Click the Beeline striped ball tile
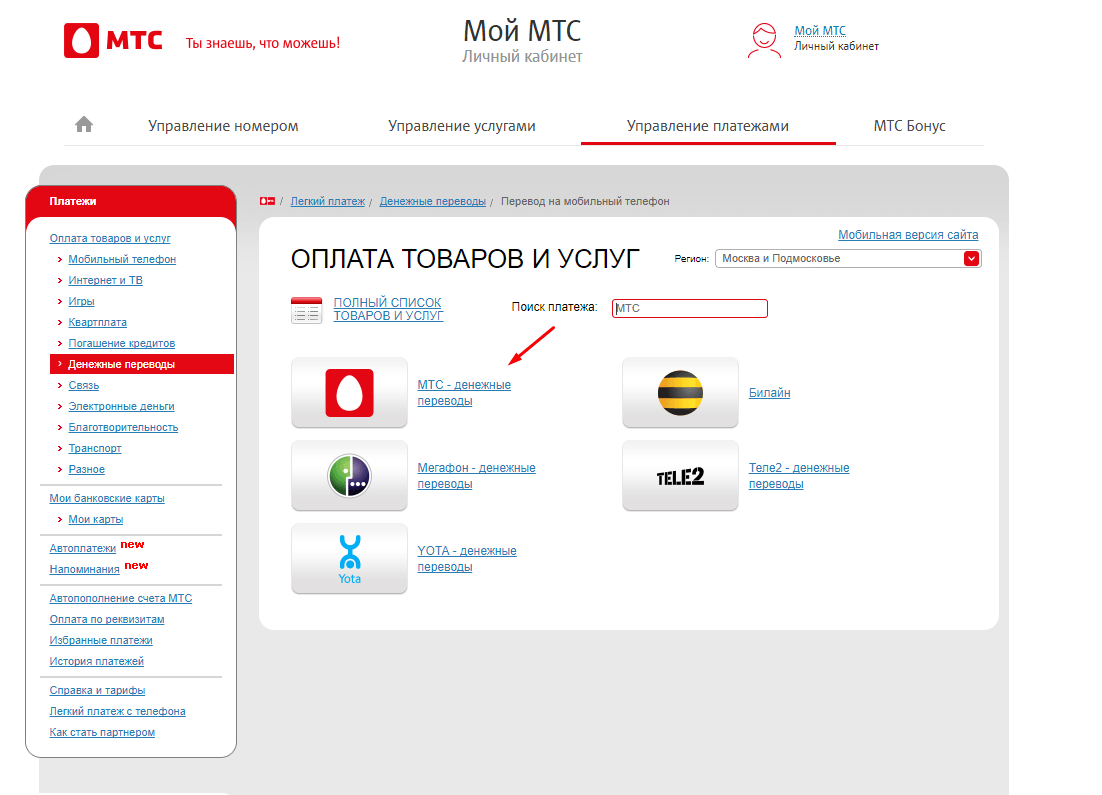 tap(680, 392)
